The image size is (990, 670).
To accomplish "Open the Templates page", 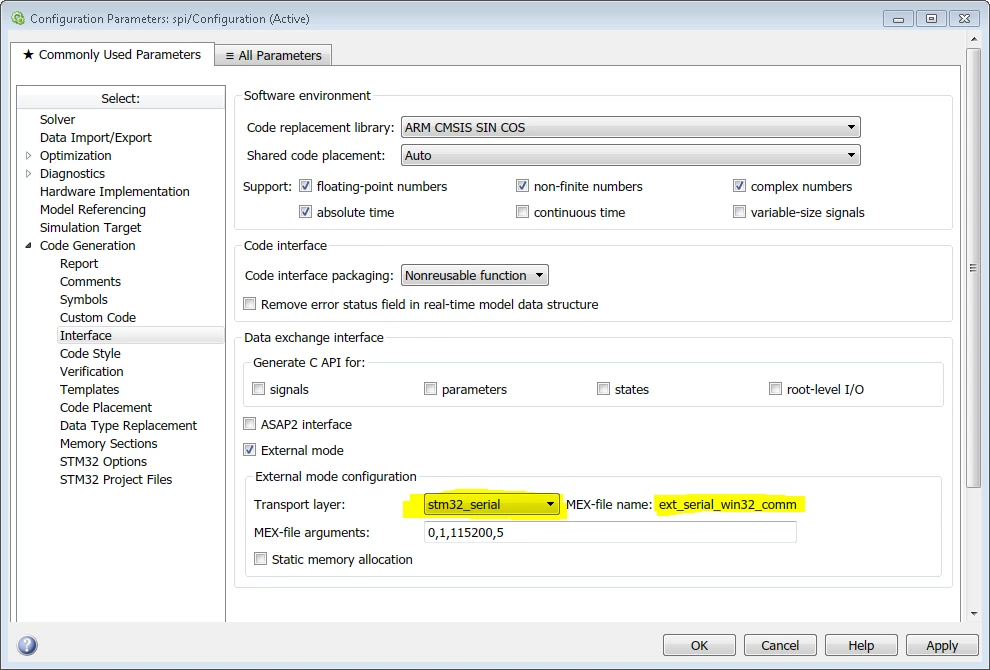I will click(89, 390).
